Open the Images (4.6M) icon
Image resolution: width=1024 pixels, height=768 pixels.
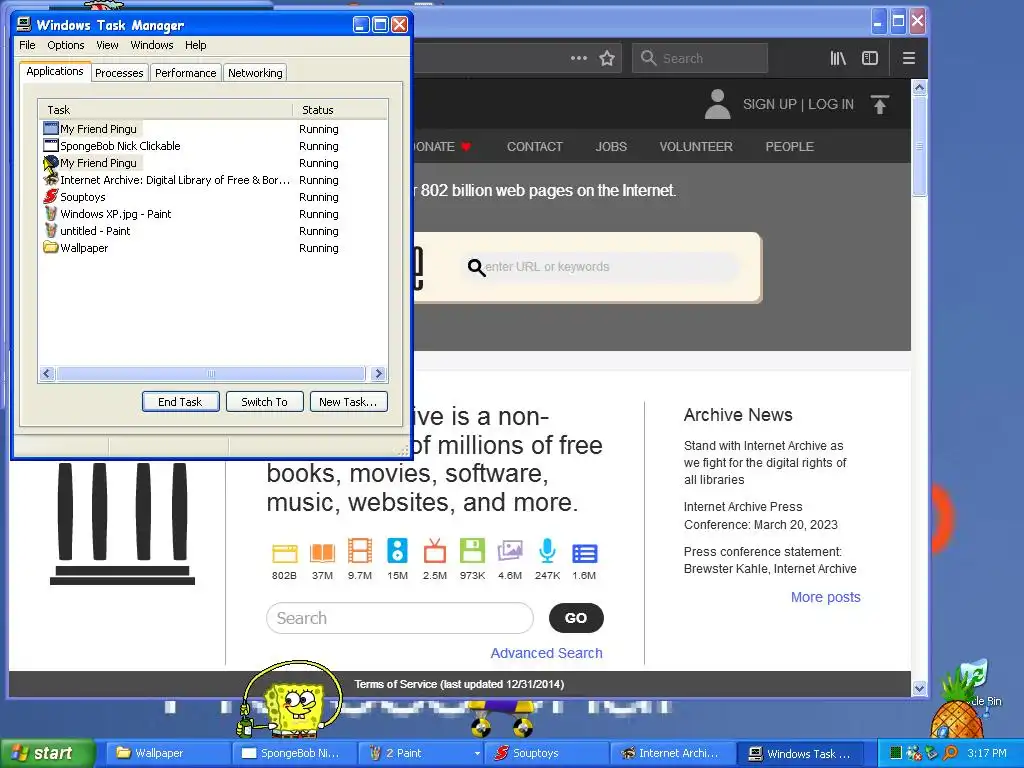(510, 551)
